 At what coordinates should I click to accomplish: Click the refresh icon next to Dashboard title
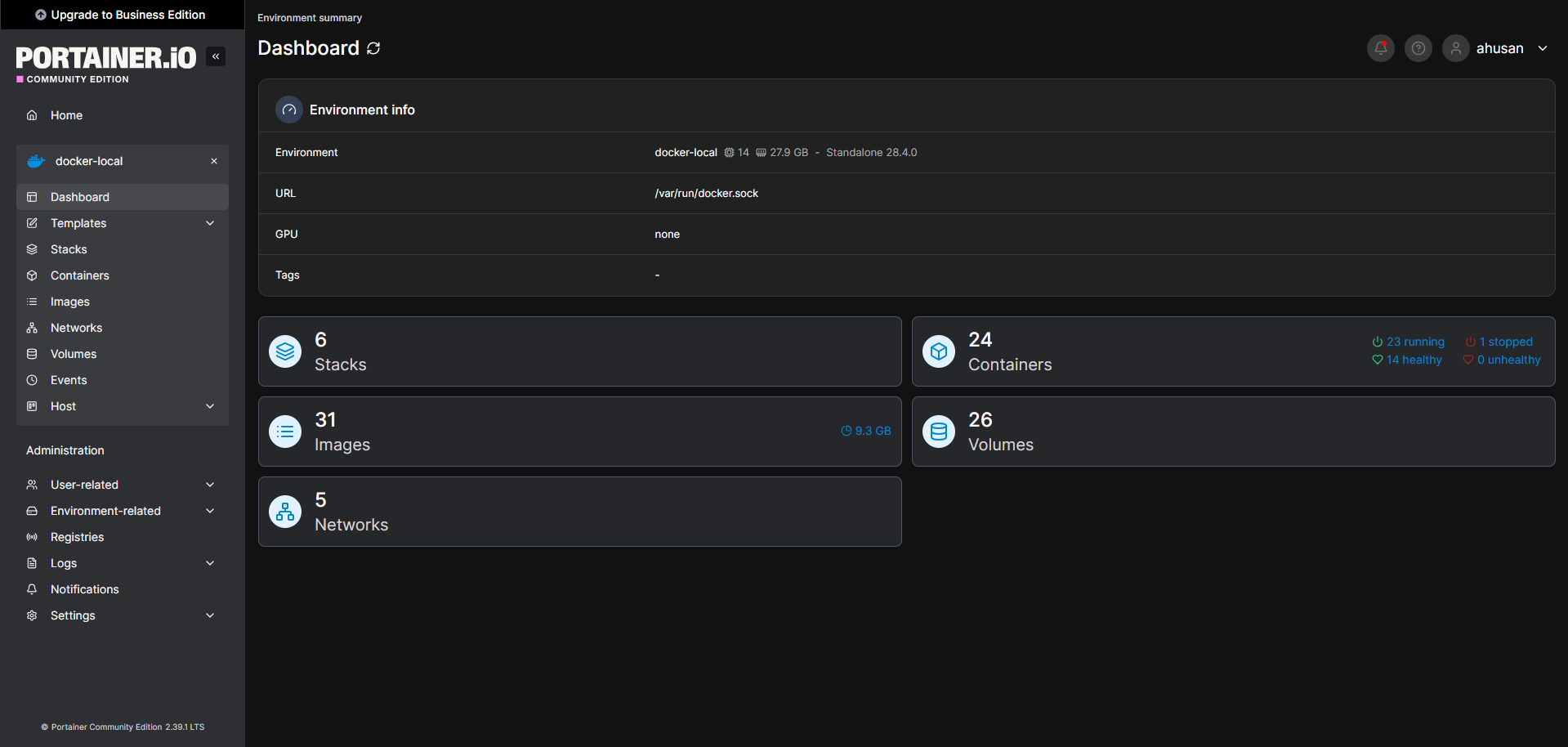pyautogui.click(x=373, y=49)
